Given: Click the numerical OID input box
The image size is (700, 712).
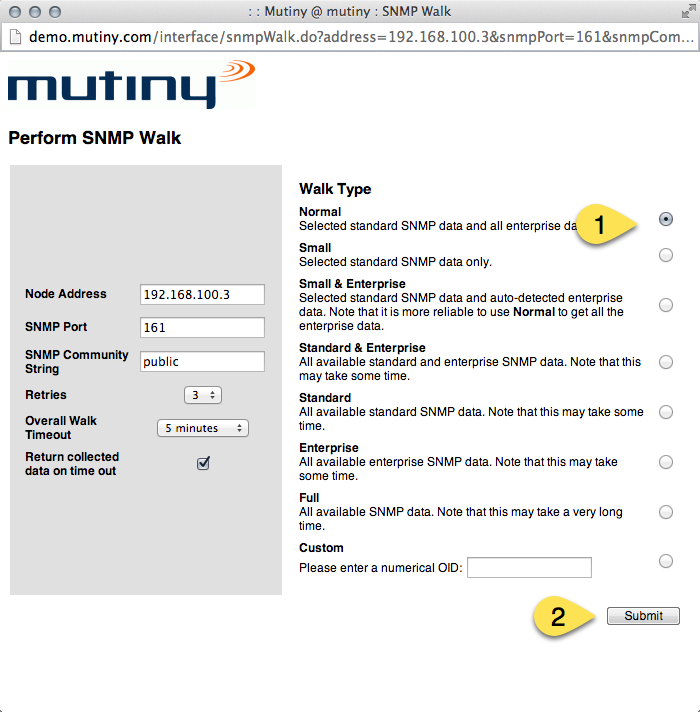Looking at the screenshot, I should [x=529, y=567].
